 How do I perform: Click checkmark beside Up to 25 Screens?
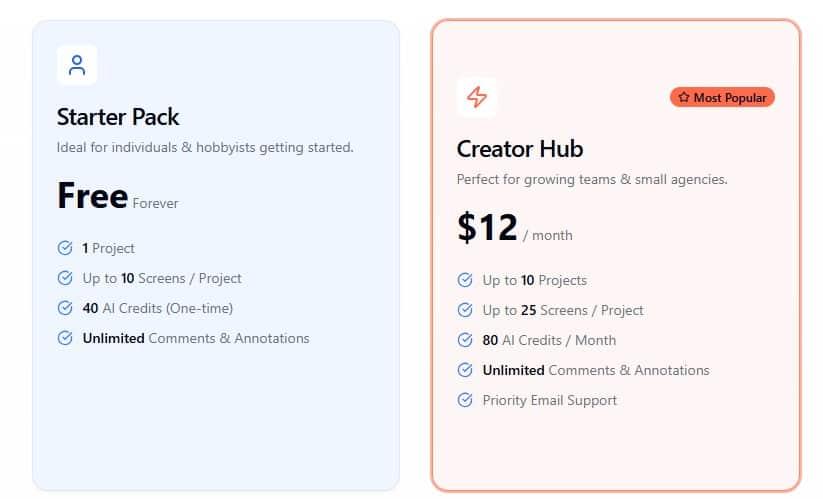[x=465, y=310]
